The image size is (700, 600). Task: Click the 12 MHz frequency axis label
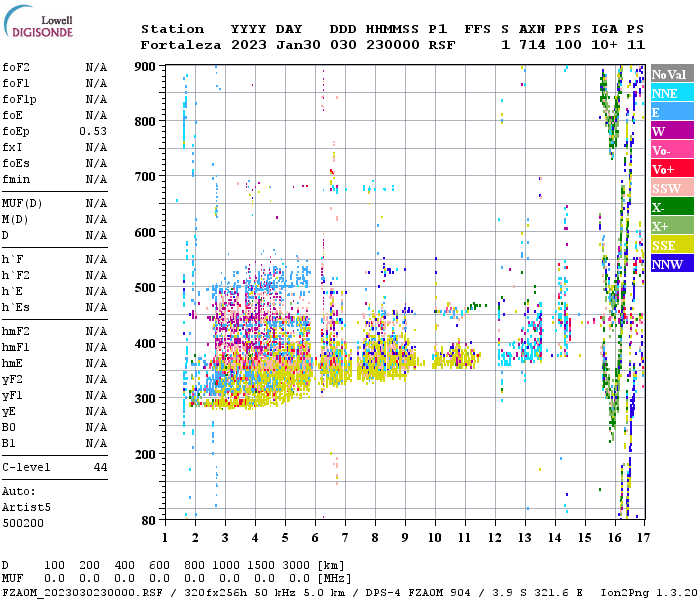(x=495, y=538)
